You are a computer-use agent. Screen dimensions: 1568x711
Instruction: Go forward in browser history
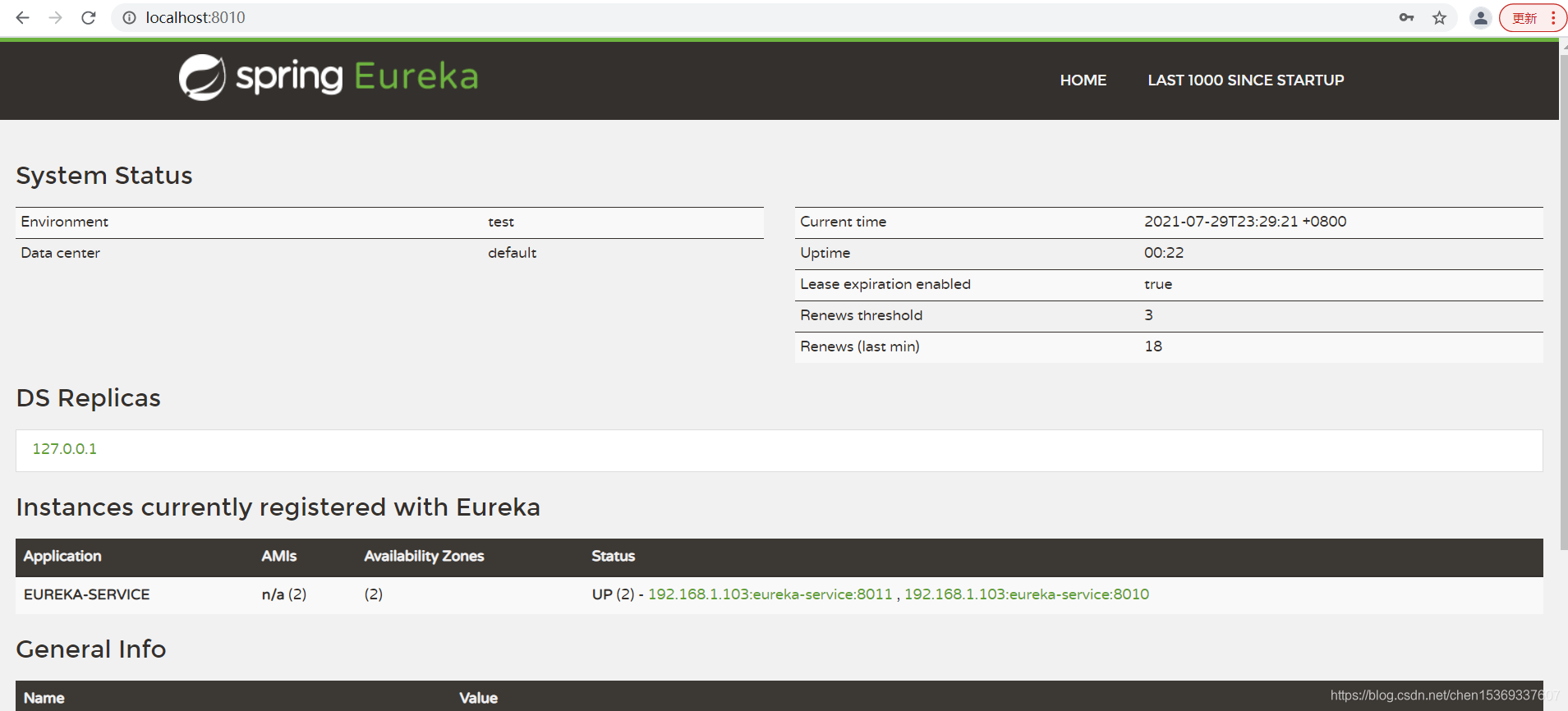(x=55, y=17)
